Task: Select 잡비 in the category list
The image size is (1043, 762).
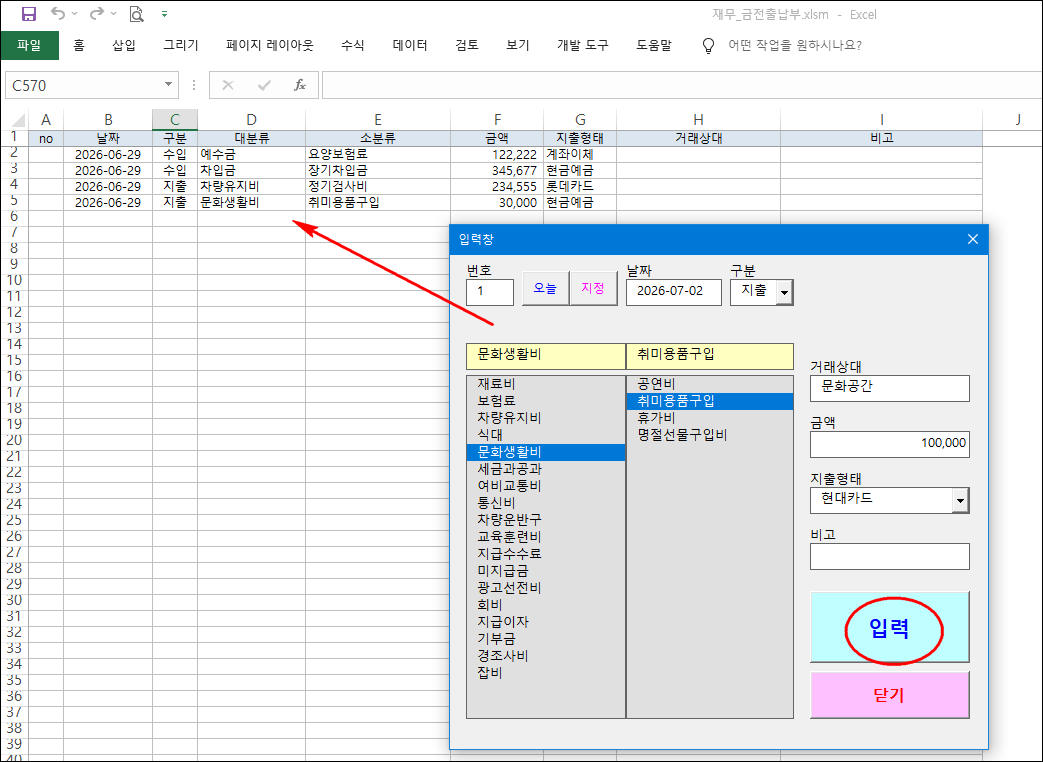Action: click(546, 672)
